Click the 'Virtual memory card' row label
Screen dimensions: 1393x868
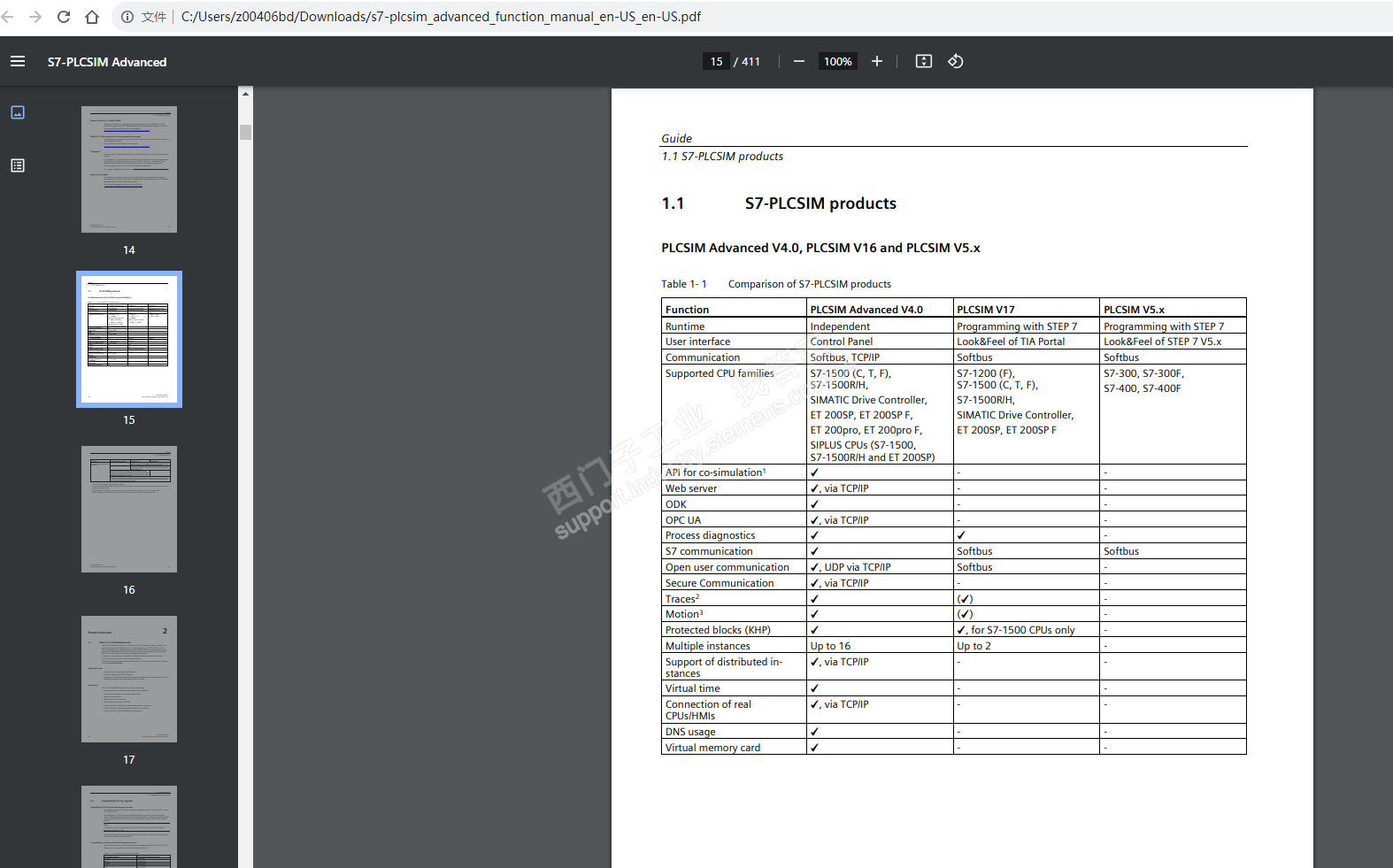[713, 748]
